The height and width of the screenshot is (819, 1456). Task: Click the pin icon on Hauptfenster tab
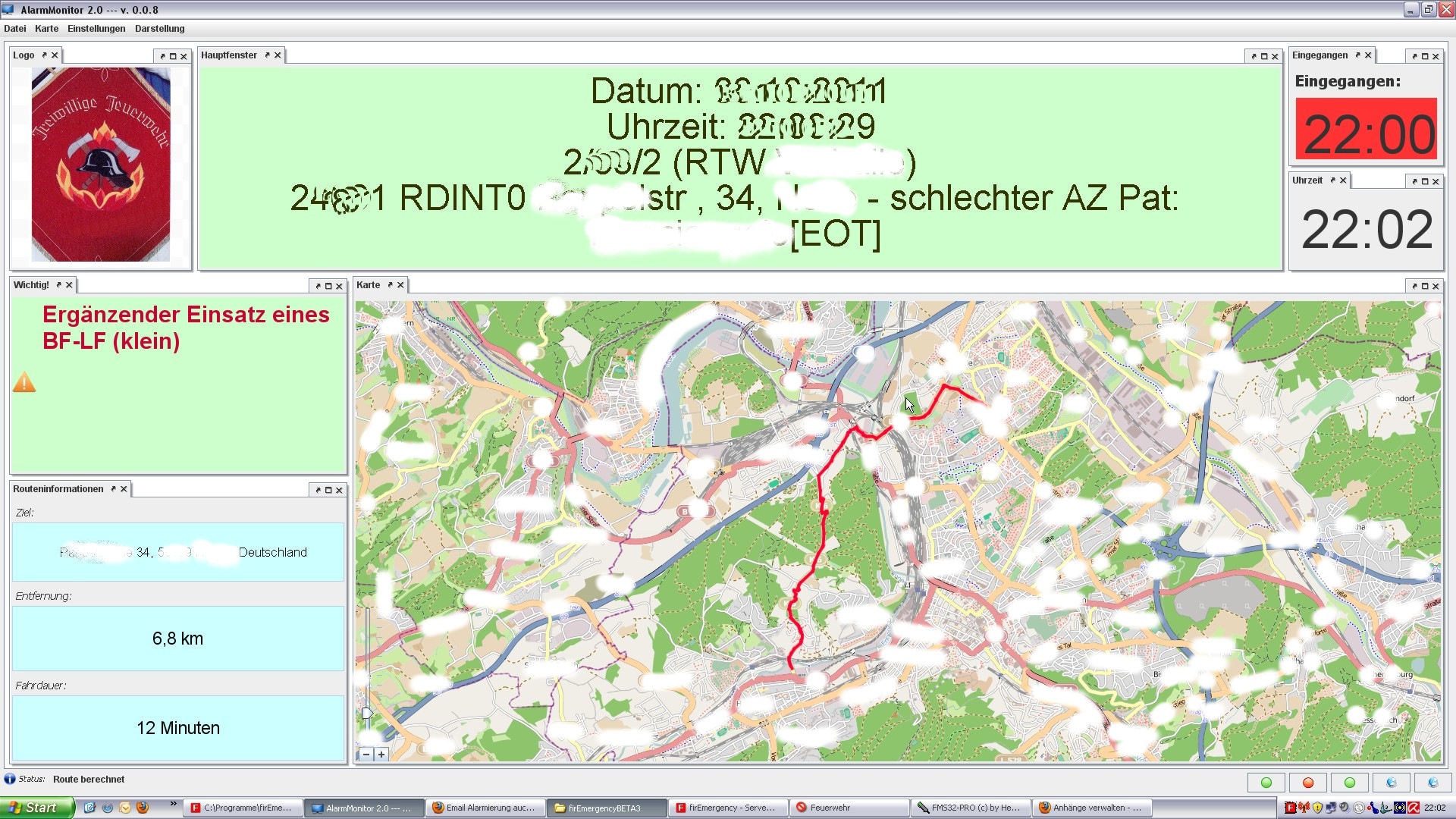[x=267, y=55]
